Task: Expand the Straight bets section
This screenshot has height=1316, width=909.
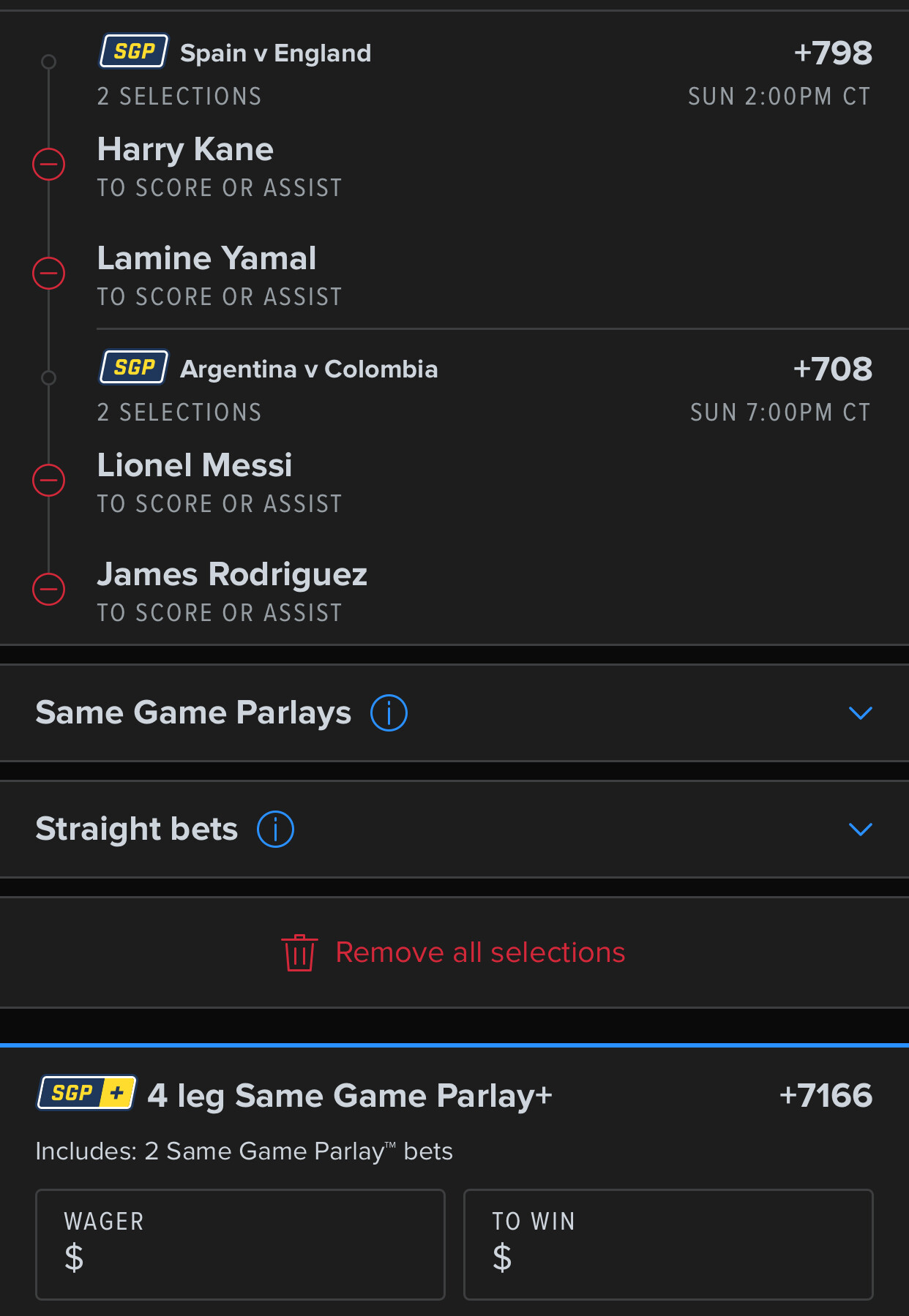Action: [860, 829]
